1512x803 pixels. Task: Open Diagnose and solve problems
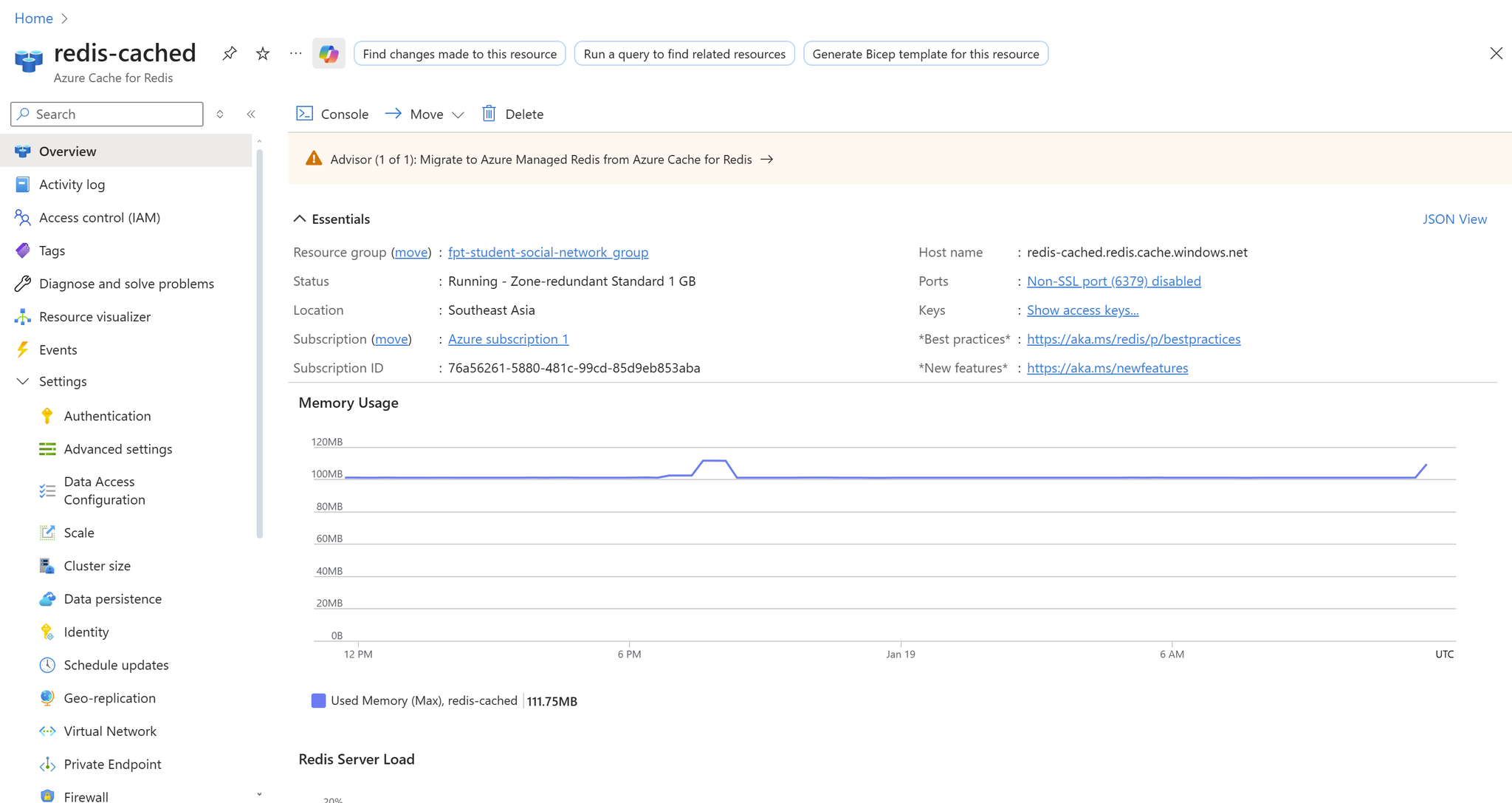point(126,284)
